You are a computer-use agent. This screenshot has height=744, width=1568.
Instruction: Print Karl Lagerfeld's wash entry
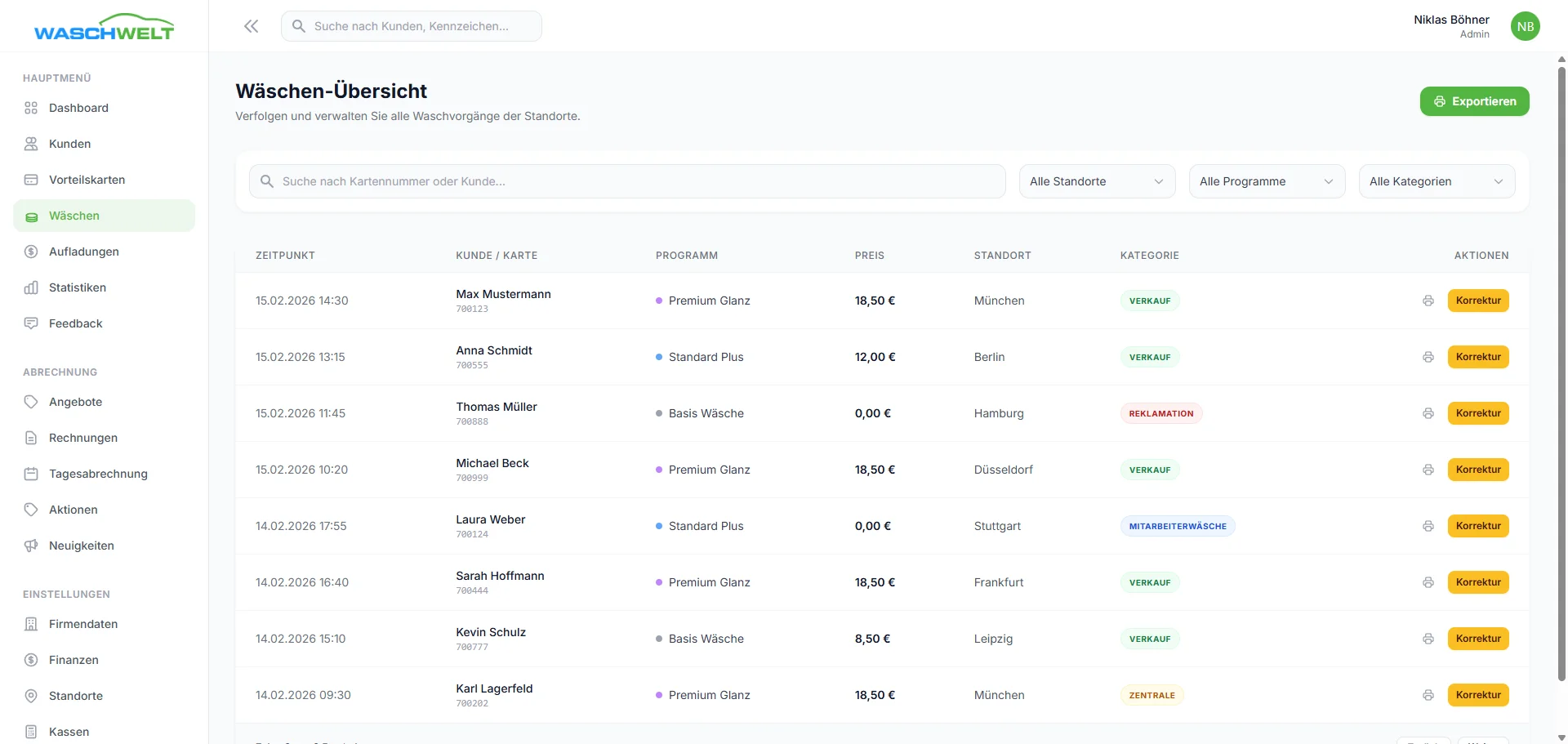[1428, 695]
